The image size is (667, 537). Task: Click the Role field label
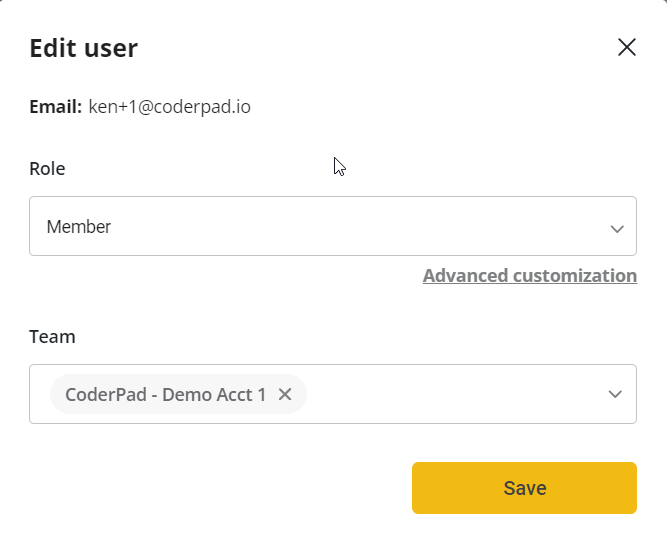47,169
